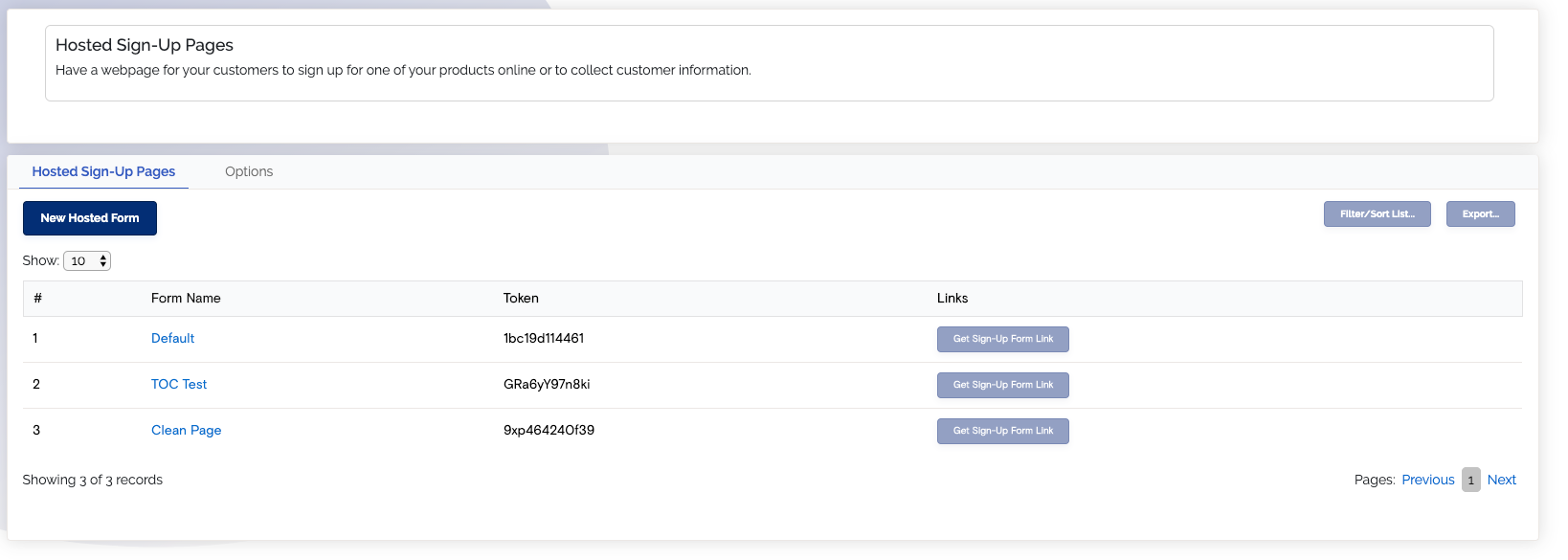Viewport: 1568px width, 560px height.
Task: Get Sign-Up Form Link for Default
Action: coord(1003,339)
